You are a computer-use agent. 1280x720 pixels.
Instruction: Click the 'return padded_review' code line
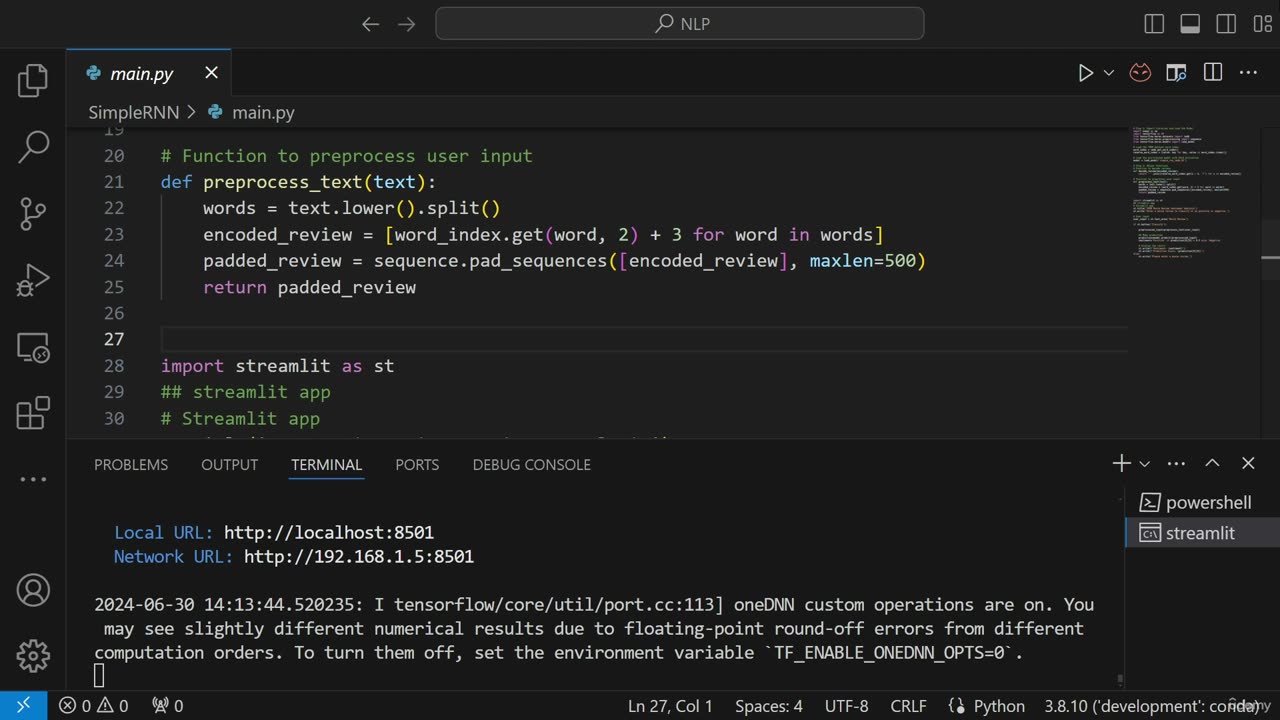[x=309, y=287]
